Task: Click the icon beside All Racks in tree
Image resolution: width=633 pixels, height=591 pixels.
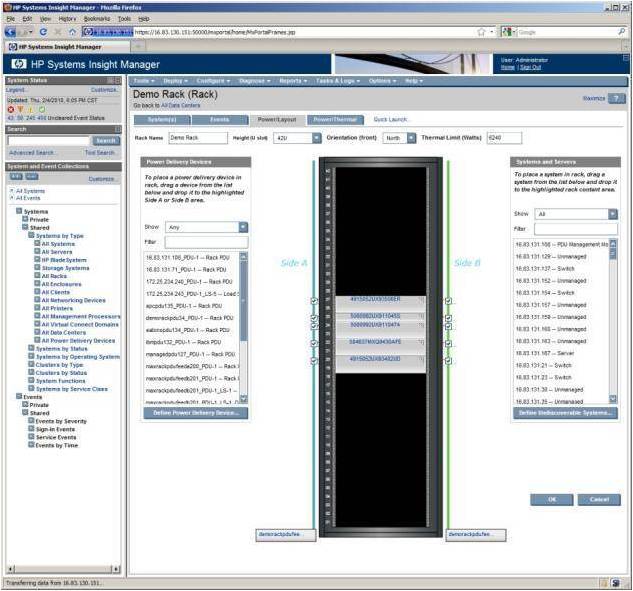Action: pyautogui.click(x=37, y=276)
